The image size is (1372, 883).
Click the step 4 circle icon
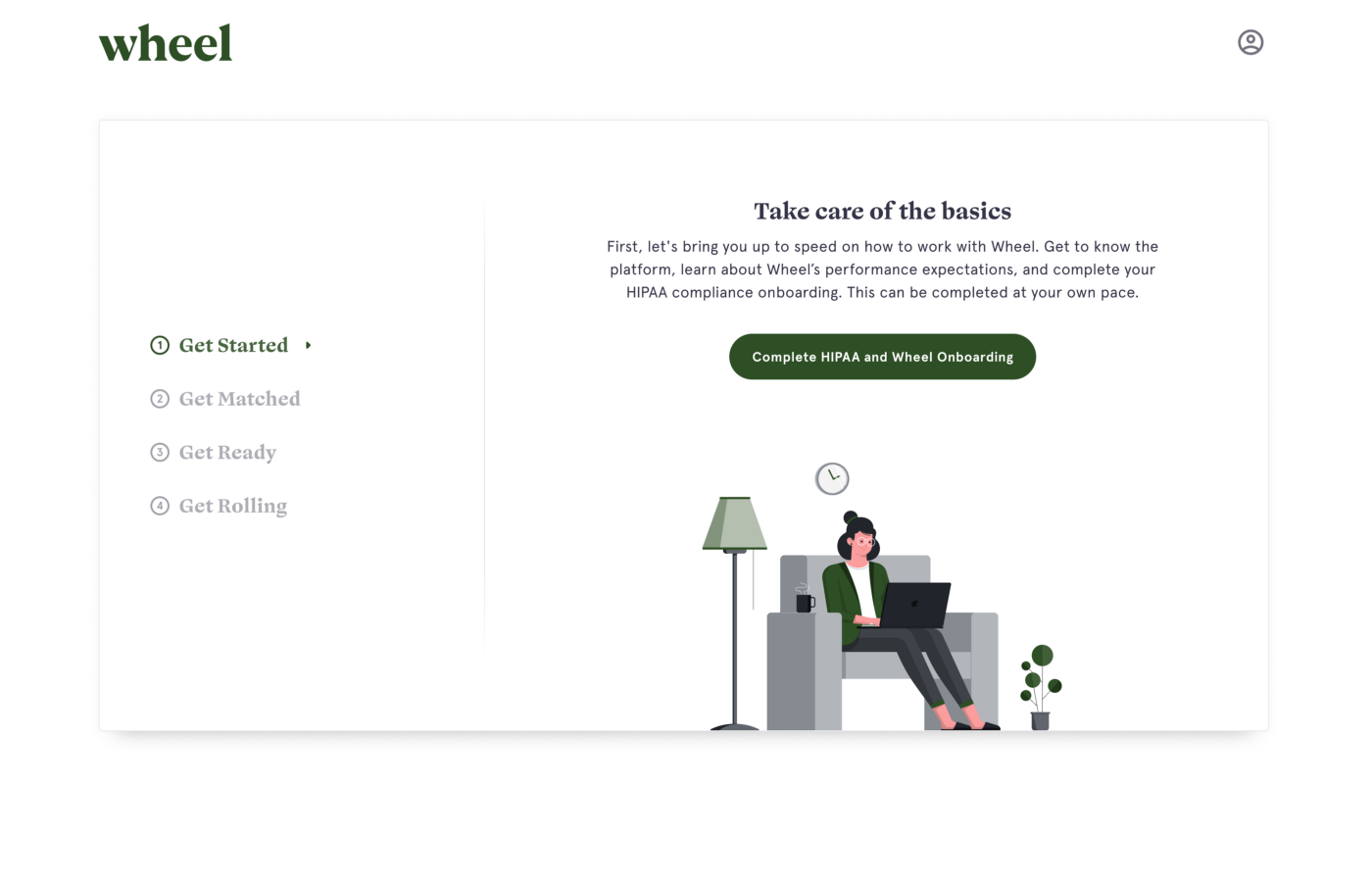[x=160, y=506]
